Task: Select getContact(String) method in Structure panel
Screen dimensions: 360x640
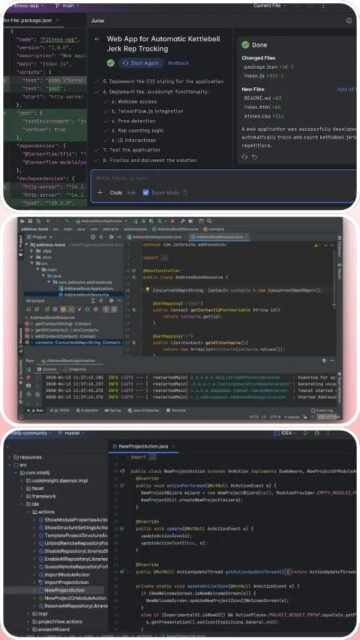Action: click(58, 324)
